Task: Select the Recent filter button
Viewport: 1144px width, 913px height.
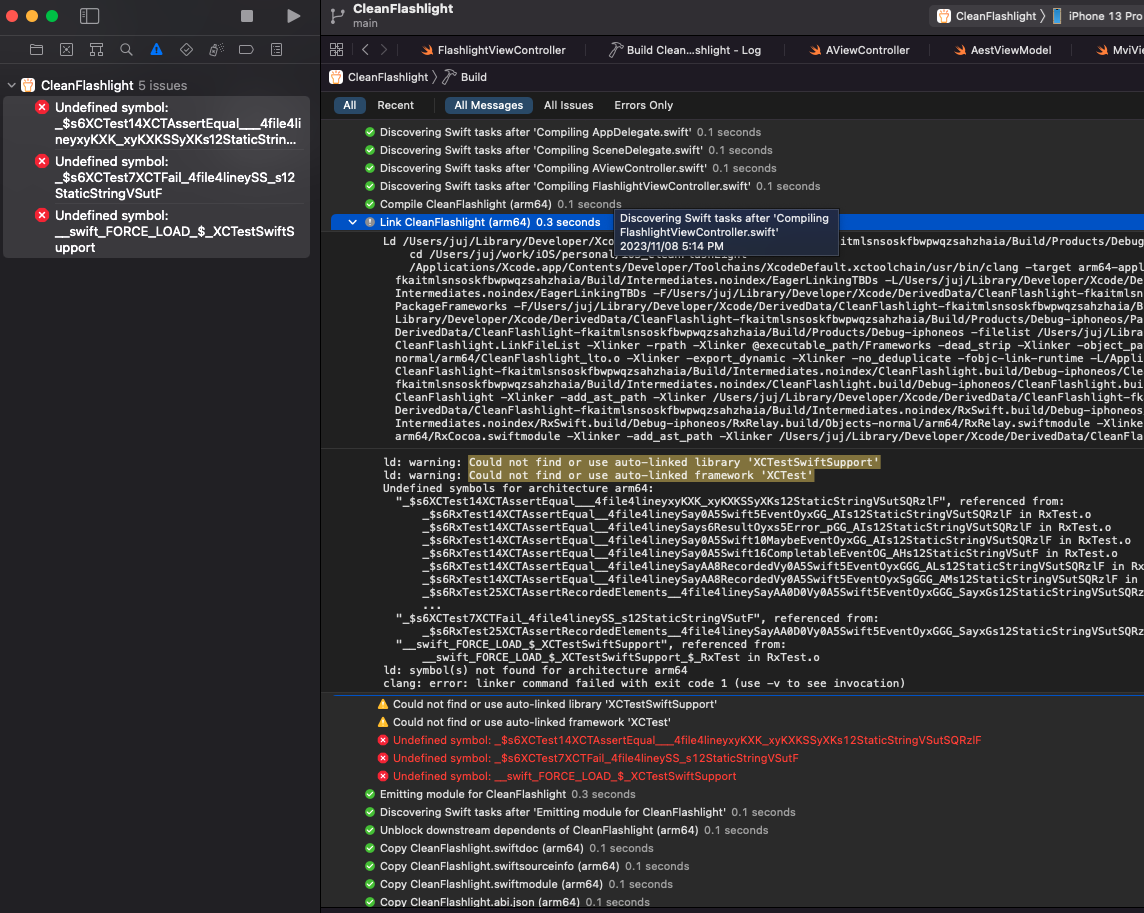Action: [x=395, y=105]
